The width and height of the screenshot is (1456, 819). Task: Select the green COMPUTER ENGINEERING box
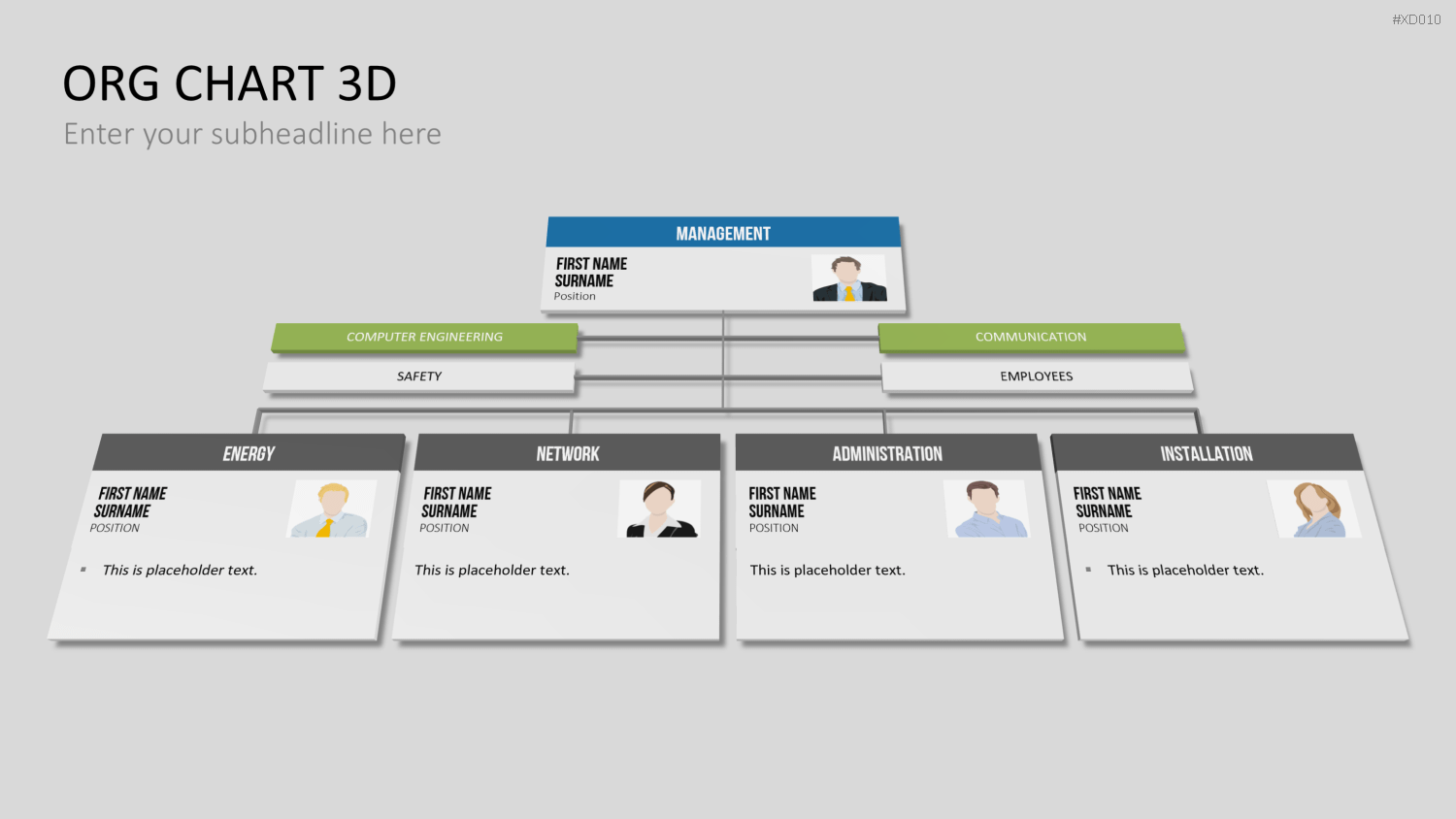(425, 337)
